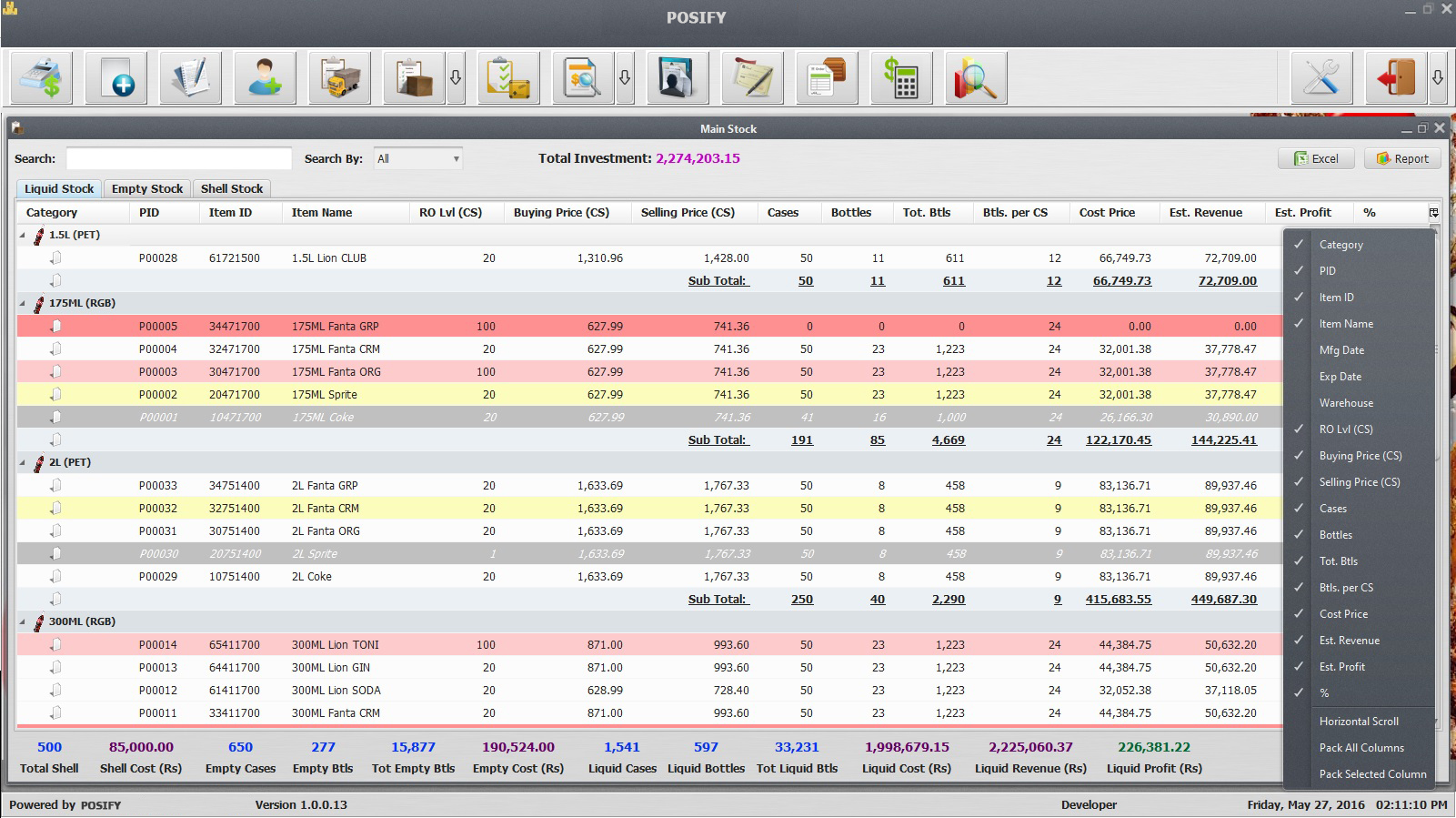1456x818 pixels.
Task: Click the add customer person icon
Action: [x=266, y=78]
